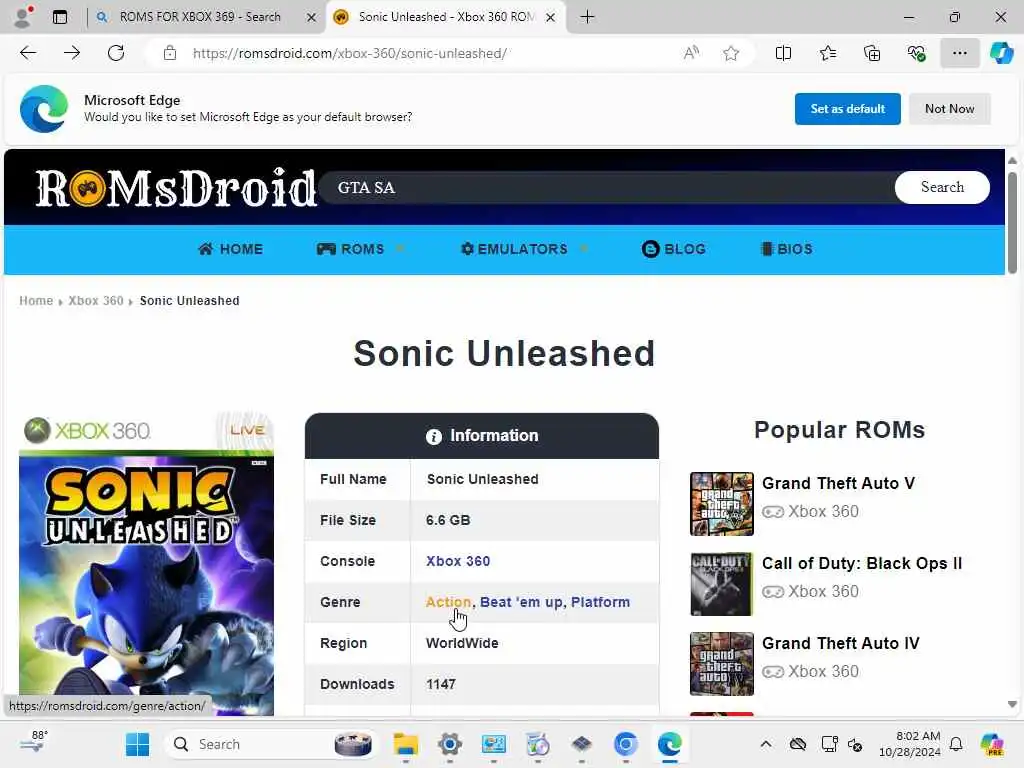The width and height of the screenshot is (1024, 768).
Task: Open the taskbar clock 8:02 AM
Action: (909, 744)
